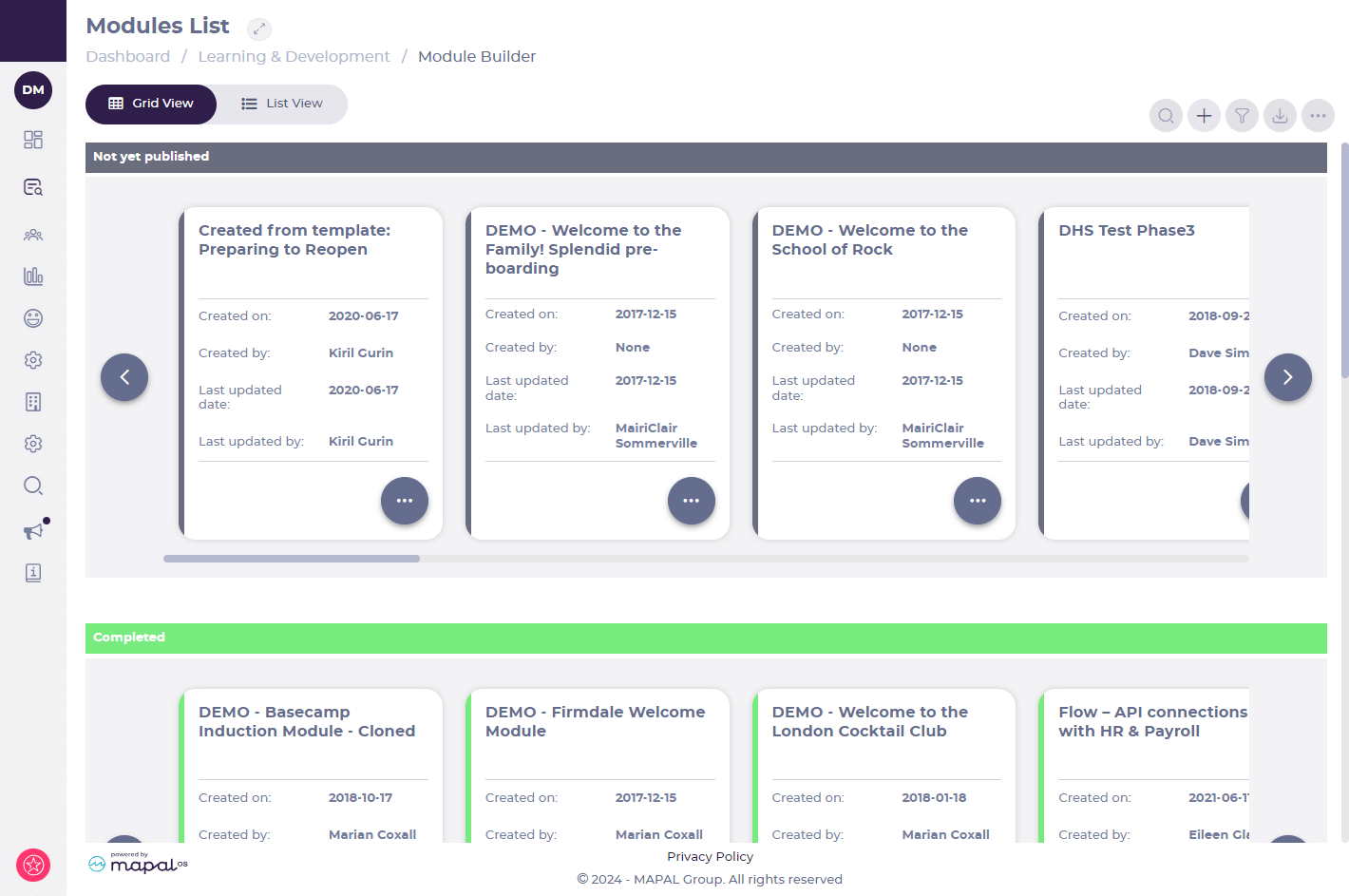Open the toolbar more options ellipsis
Screen dimensions: 1349x896
[1318, 116]
